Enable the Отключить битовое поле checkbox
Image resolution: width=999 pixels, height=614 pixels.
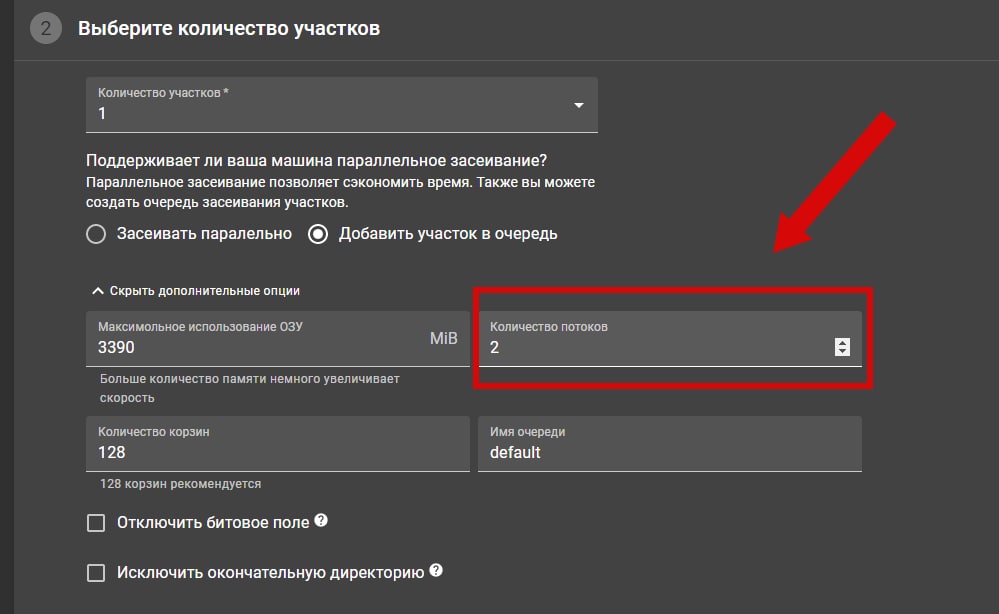click(96, 523)
